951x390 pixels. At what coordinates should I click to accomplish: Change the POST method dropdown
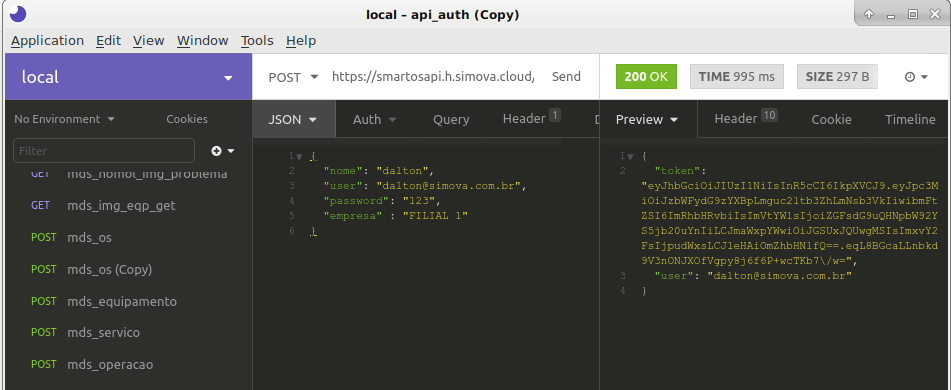294,77
